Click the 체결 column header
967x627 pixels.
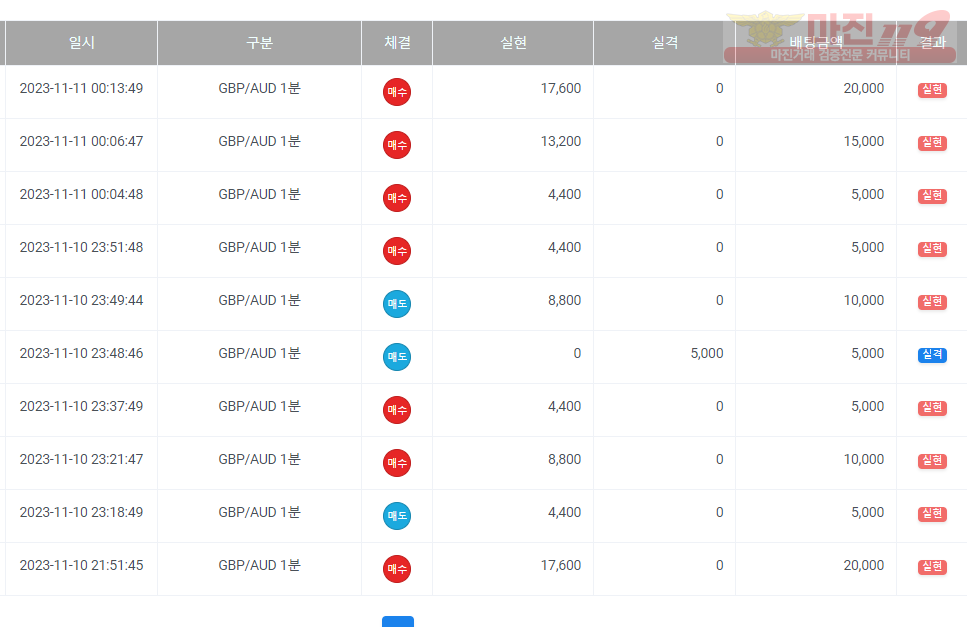(397, 43)
